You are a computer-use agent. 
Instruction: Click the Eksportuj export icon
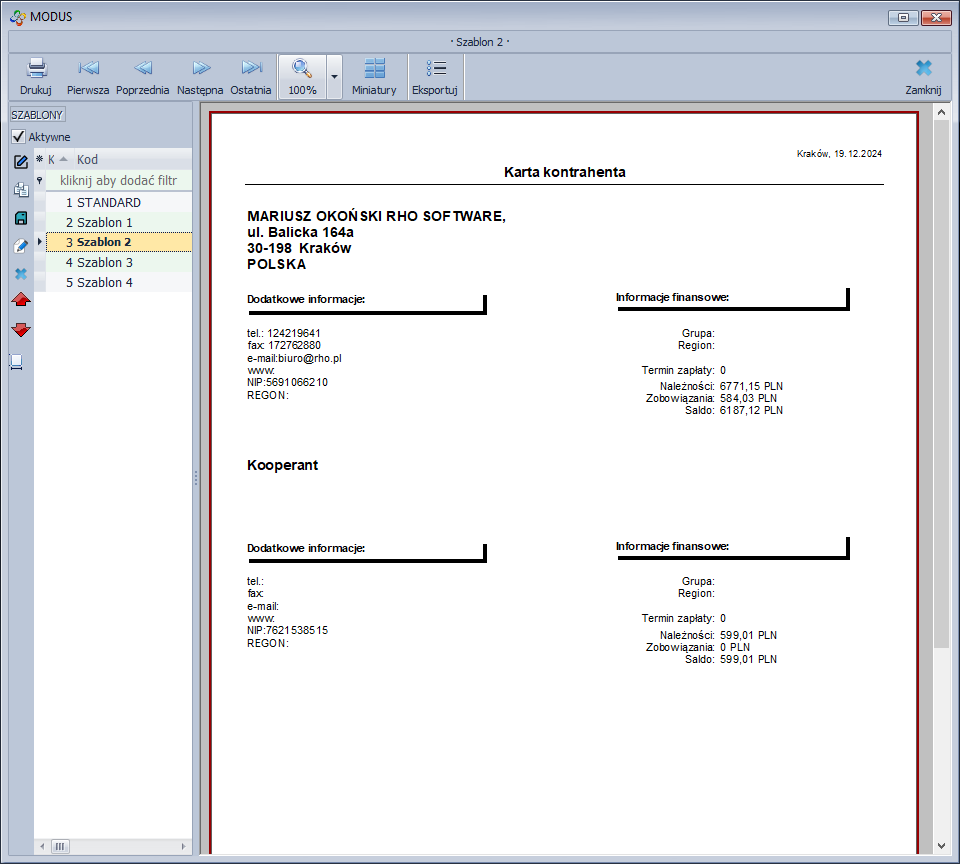(435, 69)
